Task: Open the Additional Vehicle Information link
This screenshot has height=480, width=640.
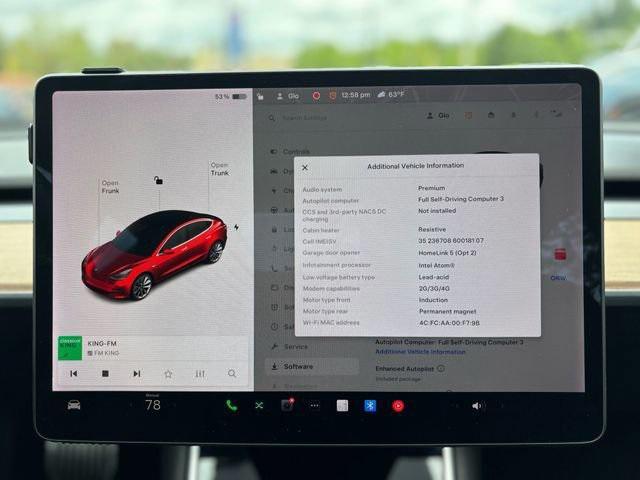Action: (420, 351)
